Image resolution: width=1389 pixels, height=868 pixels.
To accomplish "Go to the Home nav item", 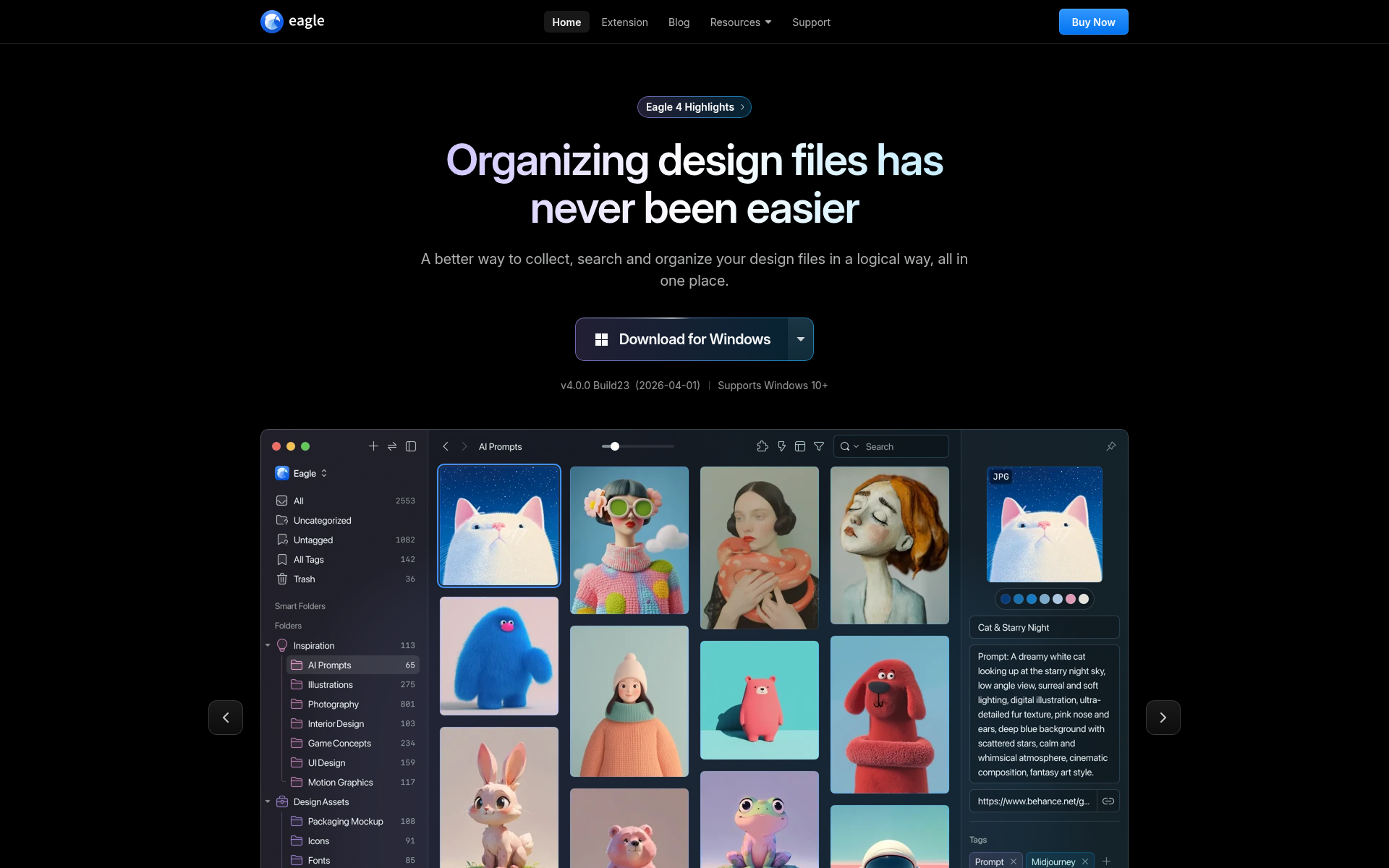I will tap(566, 22).
